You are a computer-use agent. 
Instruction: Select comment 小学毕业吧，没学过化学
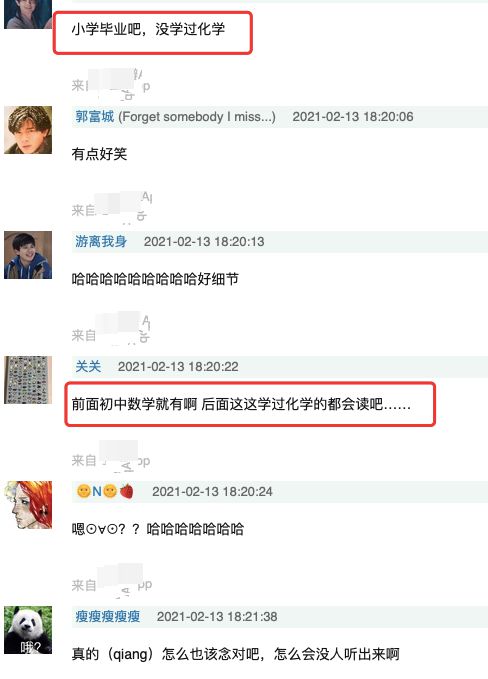pos(148,29)
